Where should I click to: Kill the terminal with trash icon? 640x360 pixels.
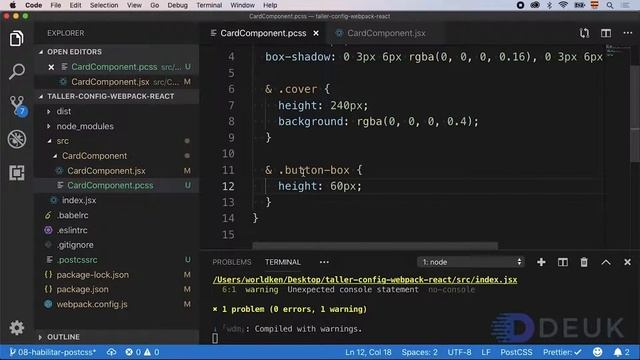pos(584,262)
